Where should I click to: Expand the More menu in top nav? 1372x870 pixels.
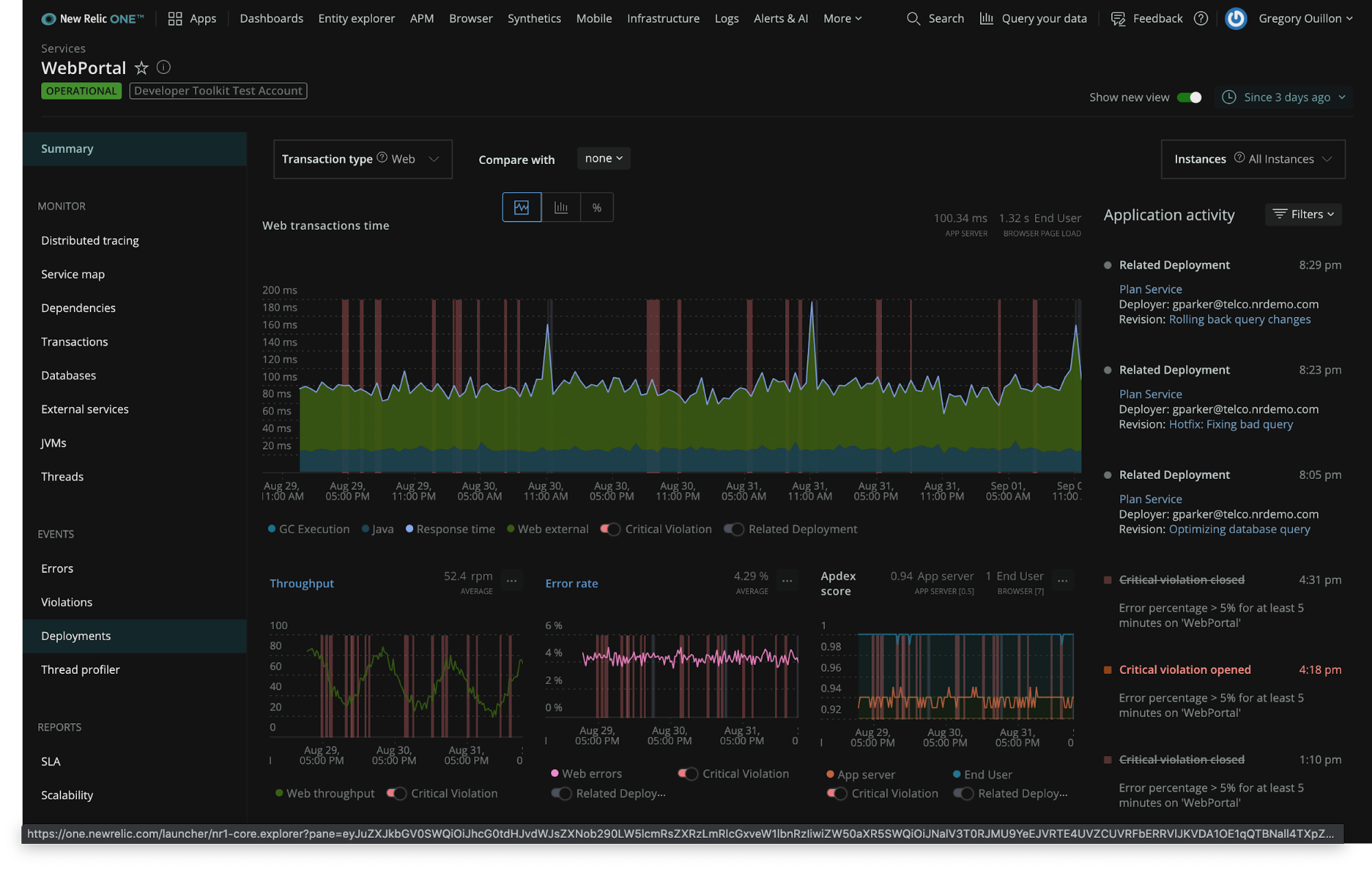point(842,19)
